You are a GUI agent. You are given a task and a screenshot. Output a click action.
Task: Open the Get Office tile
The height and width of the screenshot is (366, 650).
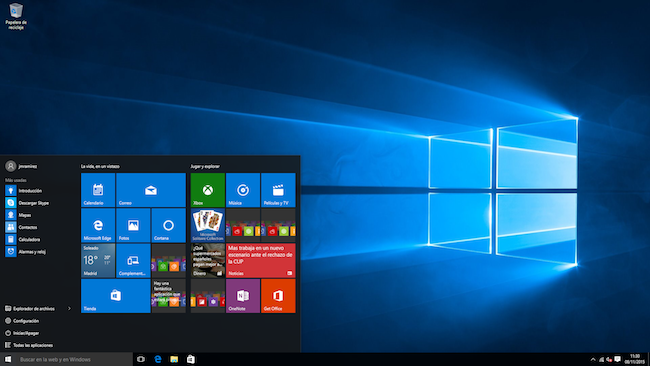[278, 296]
